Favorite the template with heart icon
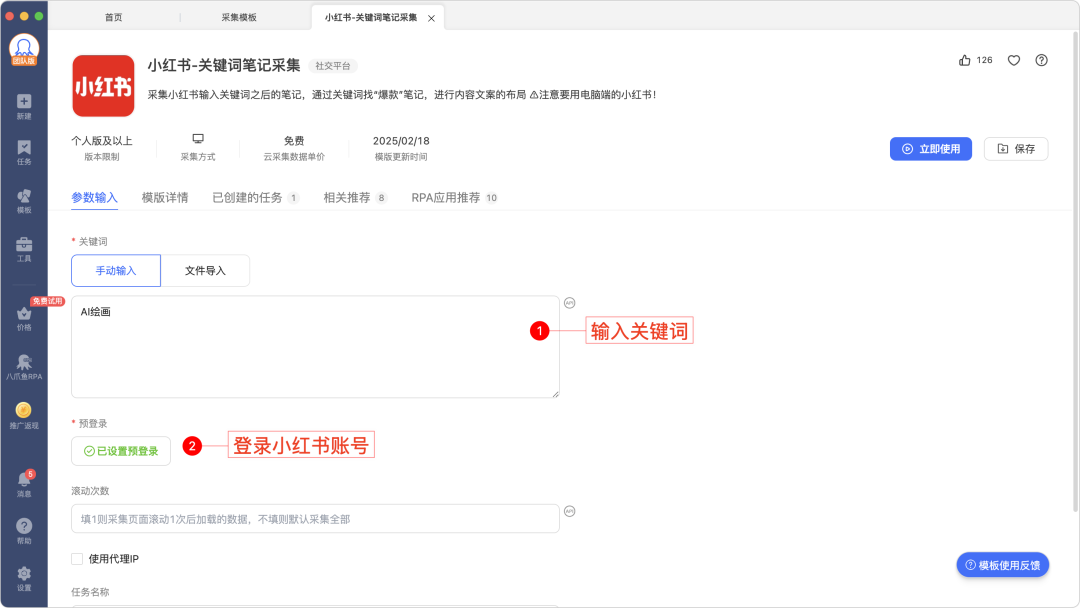The height and width of the screenshot is (608, 1080). pos(1014,60)
